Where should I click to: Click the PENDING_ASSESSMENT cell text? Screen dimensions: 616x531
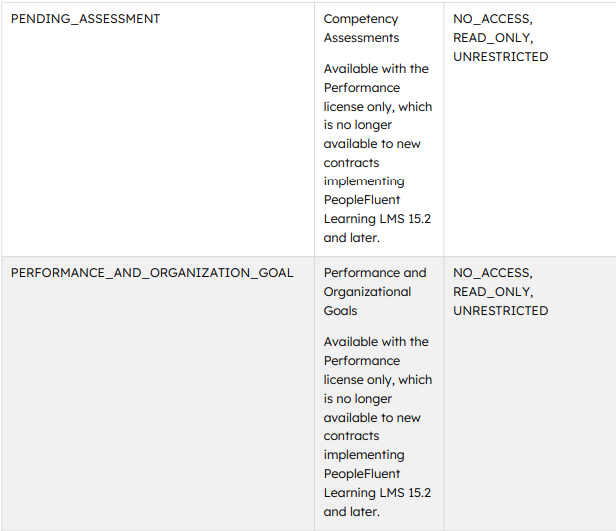[x=85, y=19]
